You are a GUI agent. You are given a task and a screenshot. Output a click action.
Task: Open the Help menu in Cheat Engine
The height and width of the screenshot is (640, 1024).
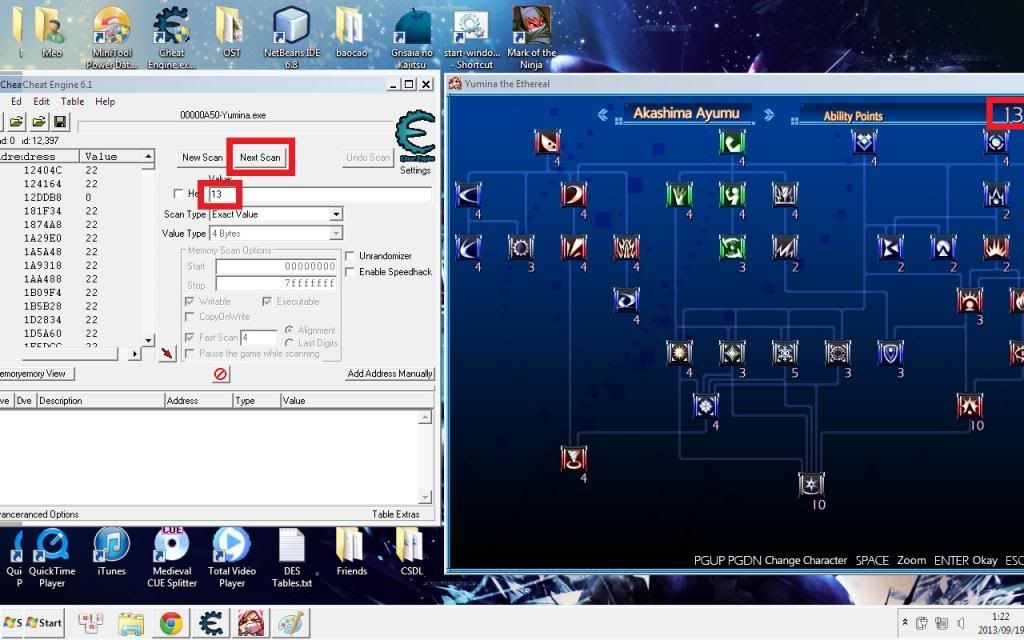(104, 102)
